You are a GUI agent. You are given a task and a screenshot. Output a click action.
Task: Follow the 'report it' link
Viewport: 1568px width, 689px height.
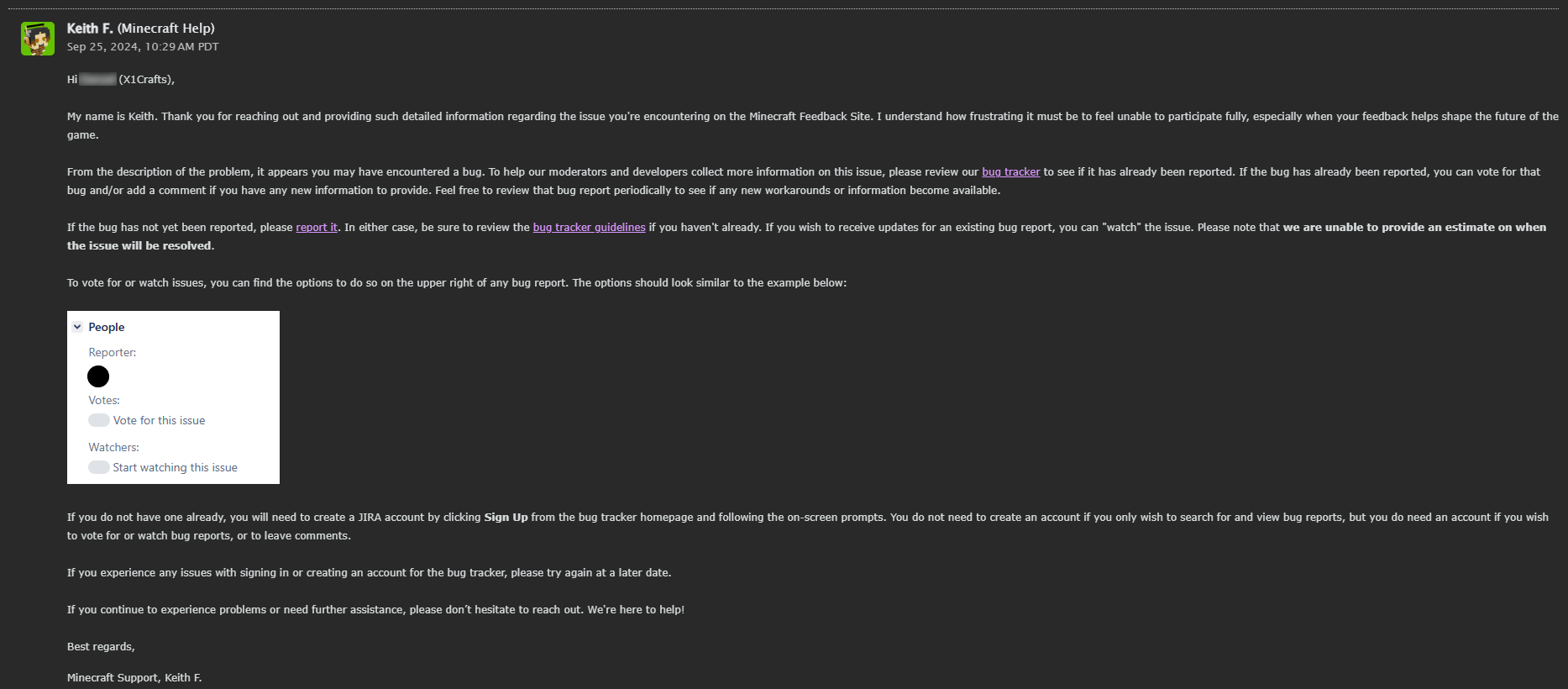pyautogui.click(x=317, y=228)
